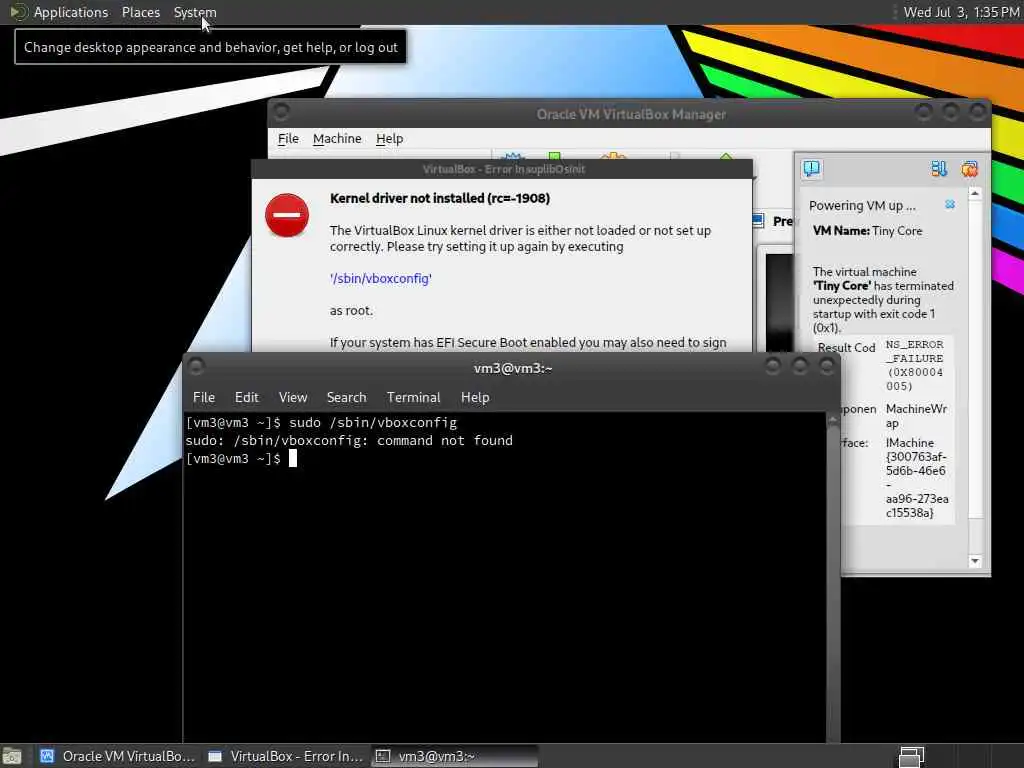Click the Kernel driver not installed heading
The height and width of the screenshot is (768, 1024).
[440, 198]
